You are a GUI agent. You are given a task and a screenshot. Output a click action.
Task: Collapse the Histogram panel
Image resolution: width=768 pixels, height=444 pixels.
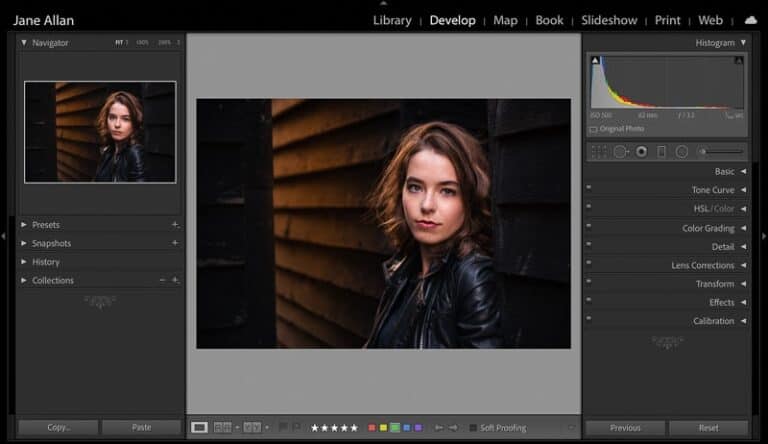click(743, 43)
